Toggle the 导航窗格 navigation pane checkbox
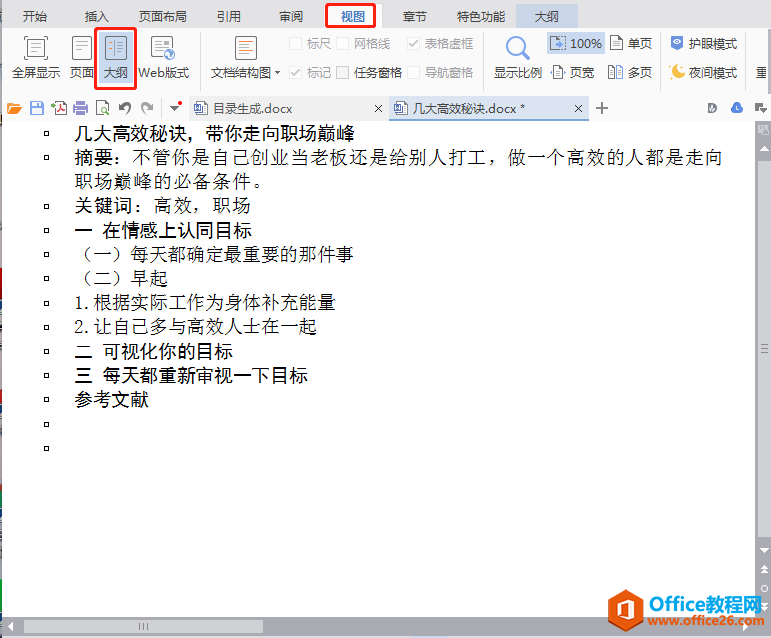 (x=414, y=73)
